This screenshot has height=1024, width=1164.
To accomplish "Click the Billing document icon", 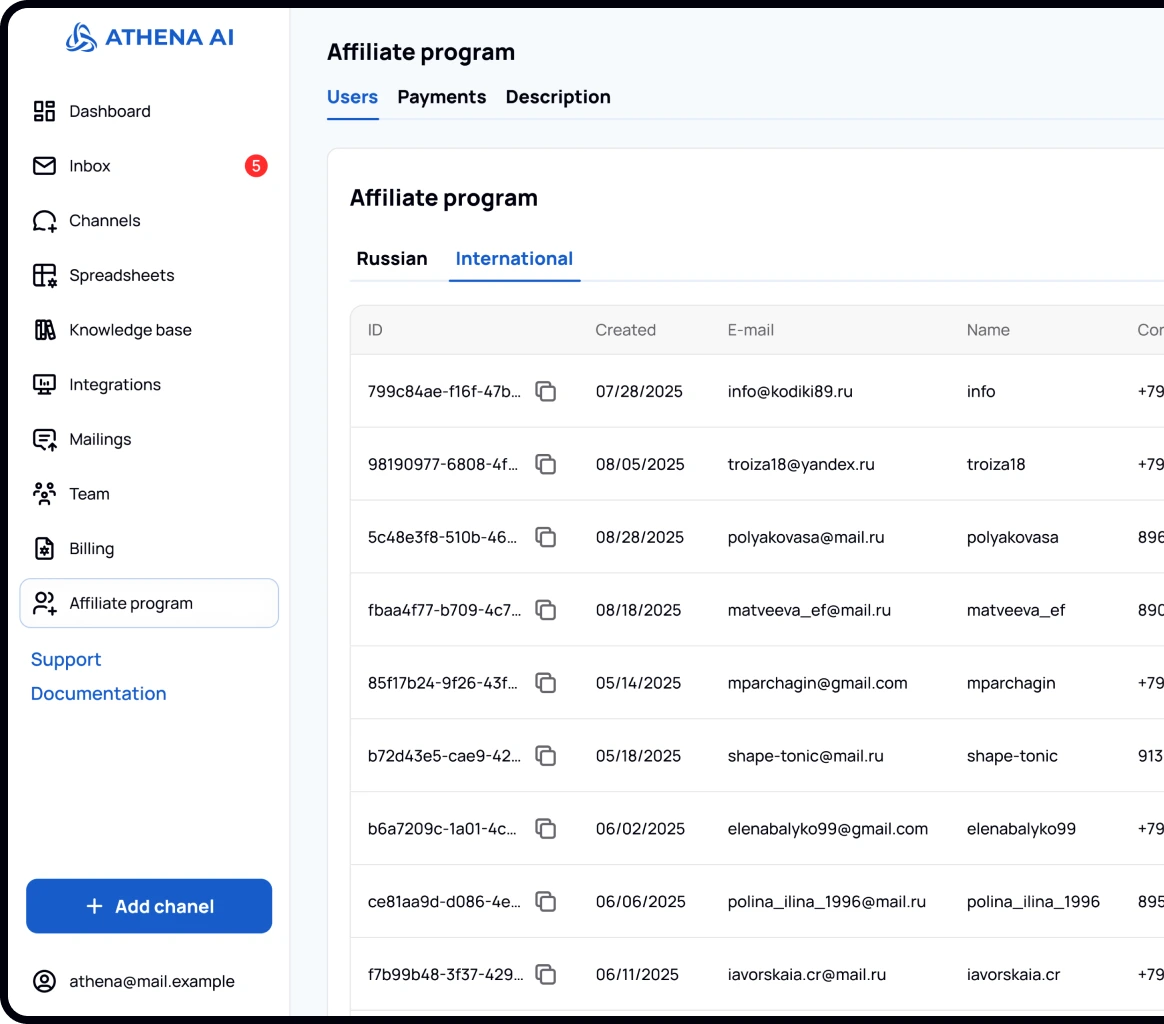I will [44, 548].
